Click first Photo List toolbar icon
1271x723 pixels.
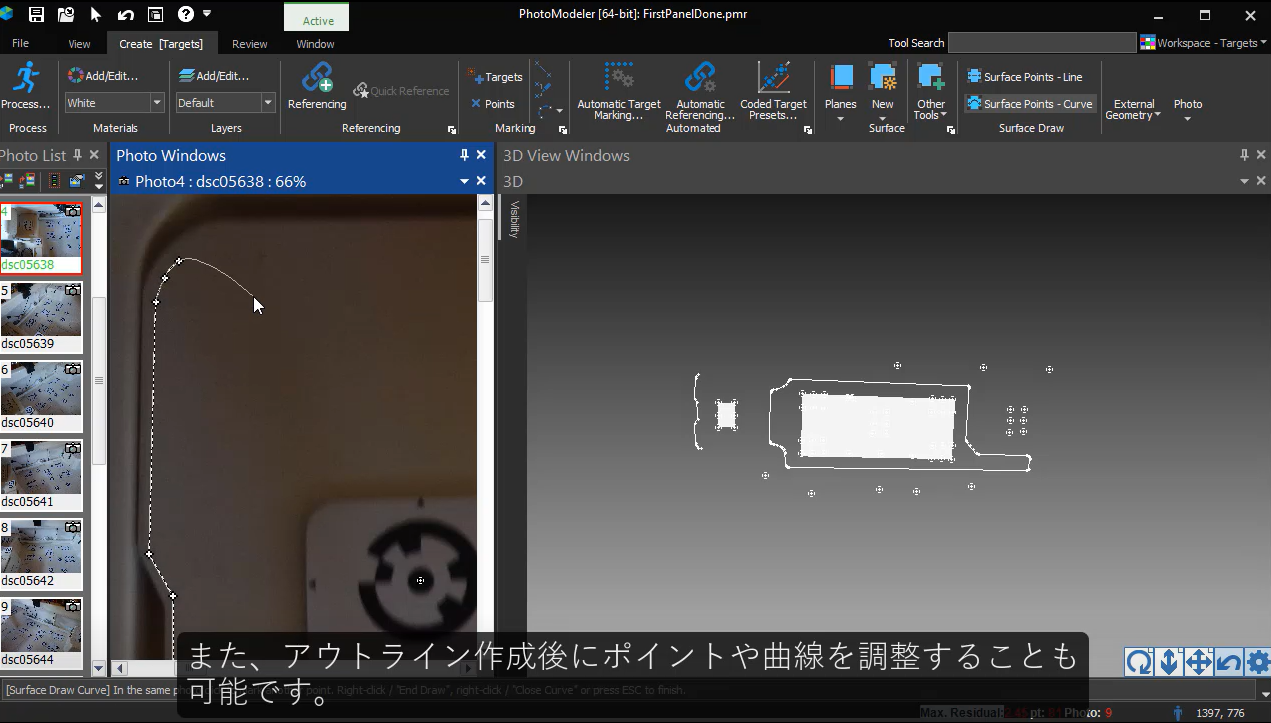(x=6, y=181)
